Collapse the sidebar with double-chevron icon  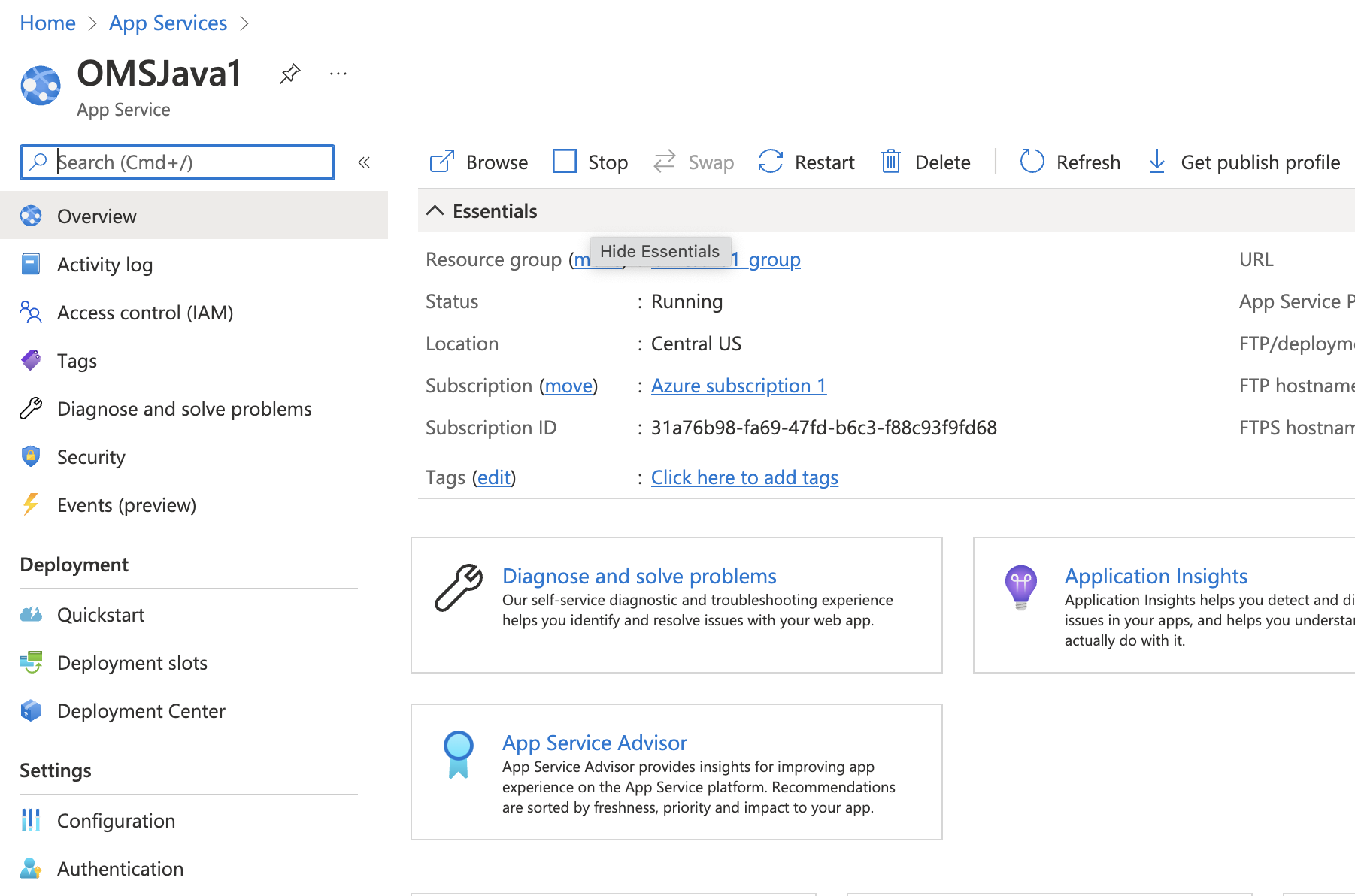[x=364, y=162]
